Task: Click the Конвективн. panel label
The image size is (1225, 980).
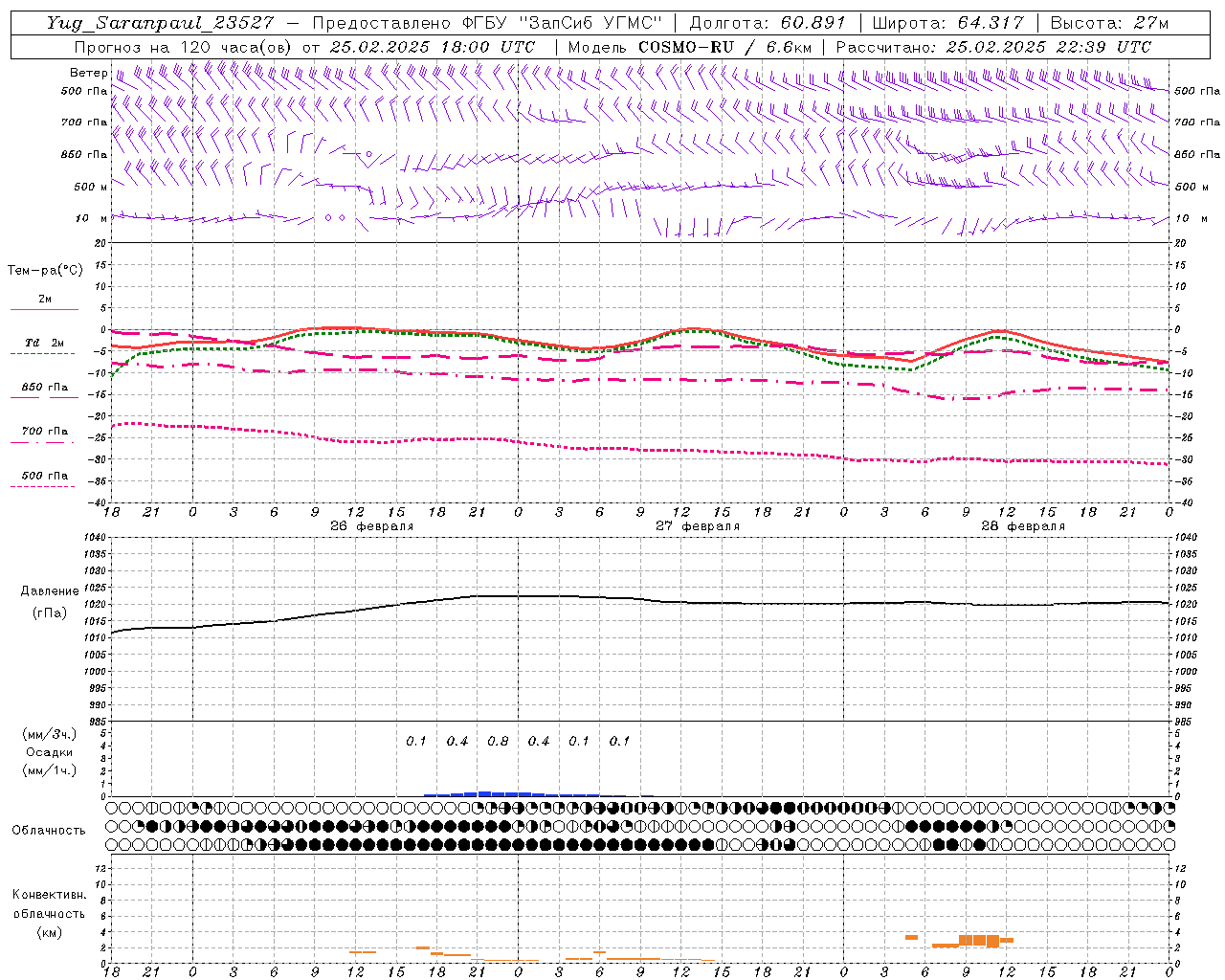Action: click(x=49, y=895)
